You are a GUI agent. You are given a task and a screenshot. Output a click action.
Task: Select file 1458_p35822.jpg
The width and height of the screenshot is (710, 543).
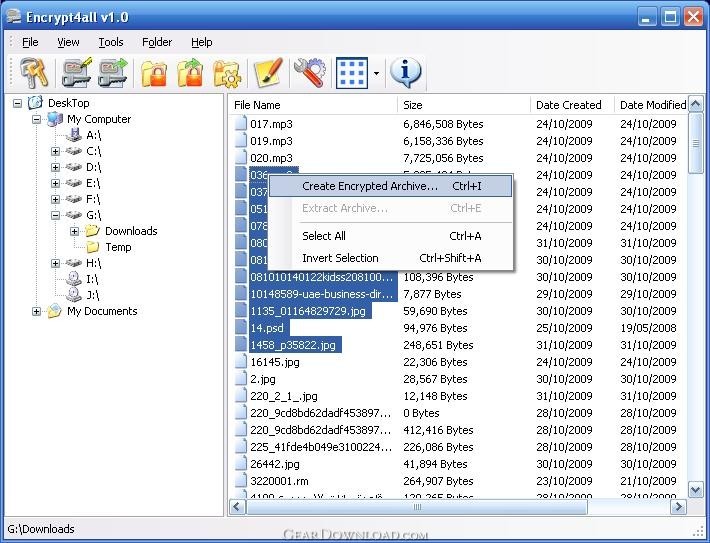tap(293, 345)
